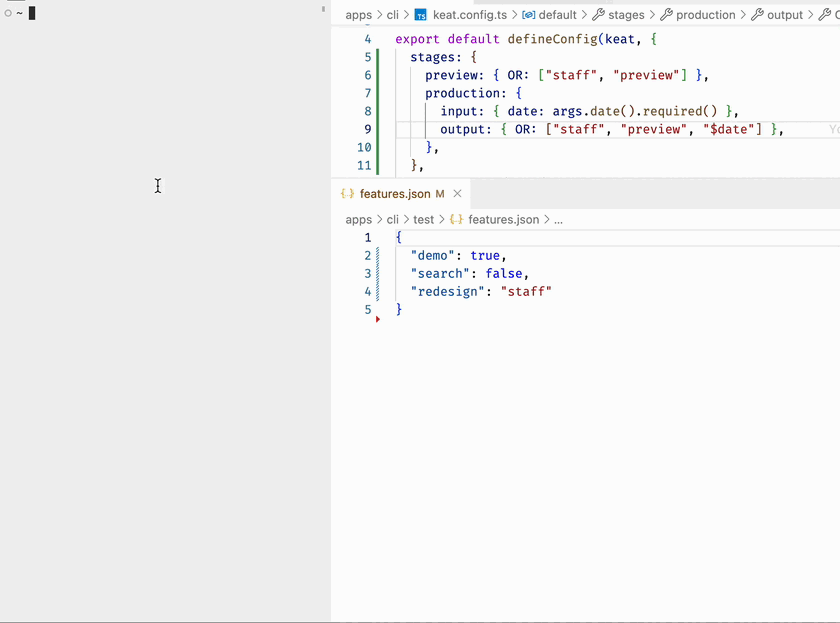
Task: Open 'test' breadcrumb in features.json path
Action: point(423,220)
